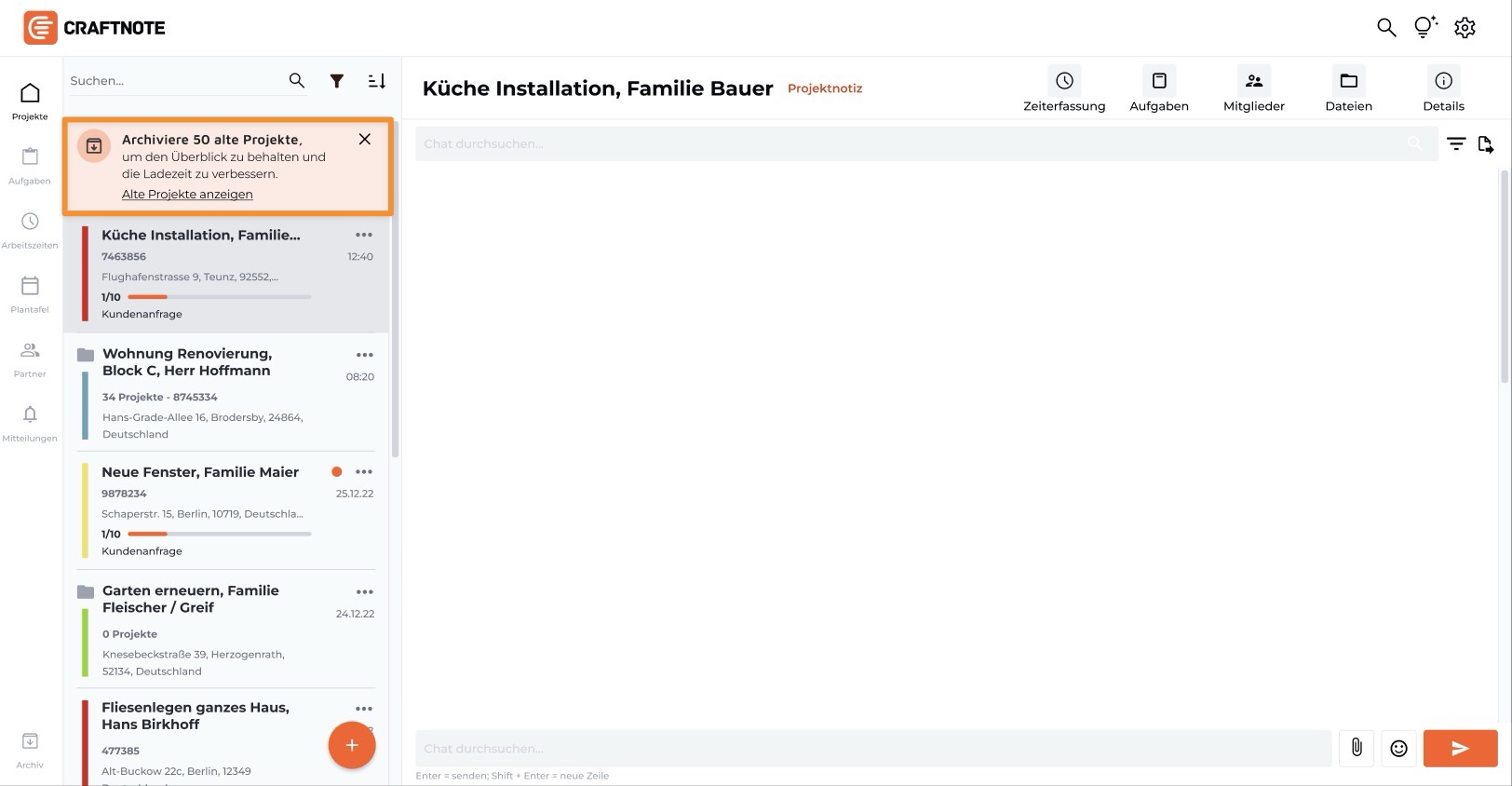Open options menu for Neue Fenster project
The height and width of the screenshot is (786, 1512).
coord(364,472)
